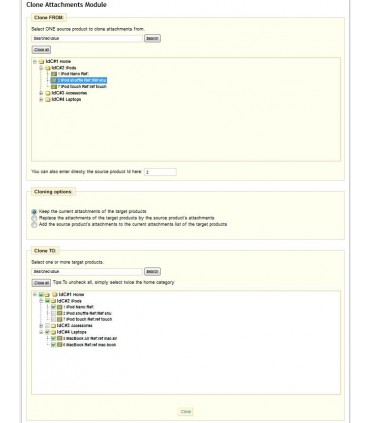This screenshot has width=370, height=423.
Task: Click iPod shuffle product icon in Clone TO tree
Action: (x=59, y=313)
